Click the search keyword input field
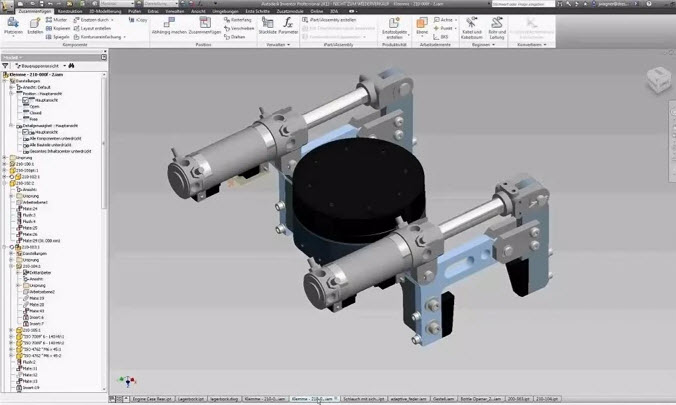The image size is (676, 405). coord(523,4)
